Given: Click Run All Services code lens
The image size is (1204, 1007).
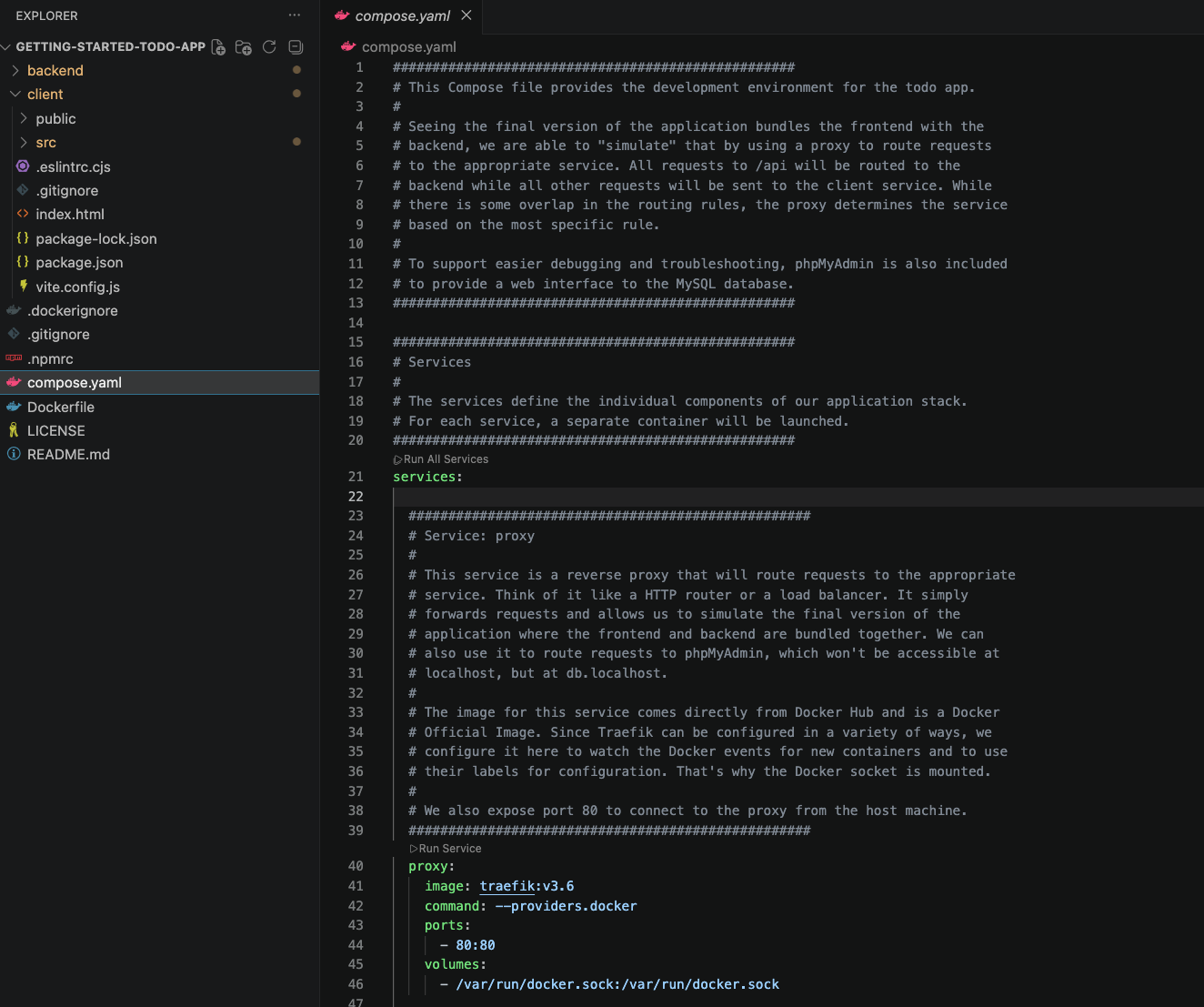Looking at the screenshot, I should pos(441,459).
